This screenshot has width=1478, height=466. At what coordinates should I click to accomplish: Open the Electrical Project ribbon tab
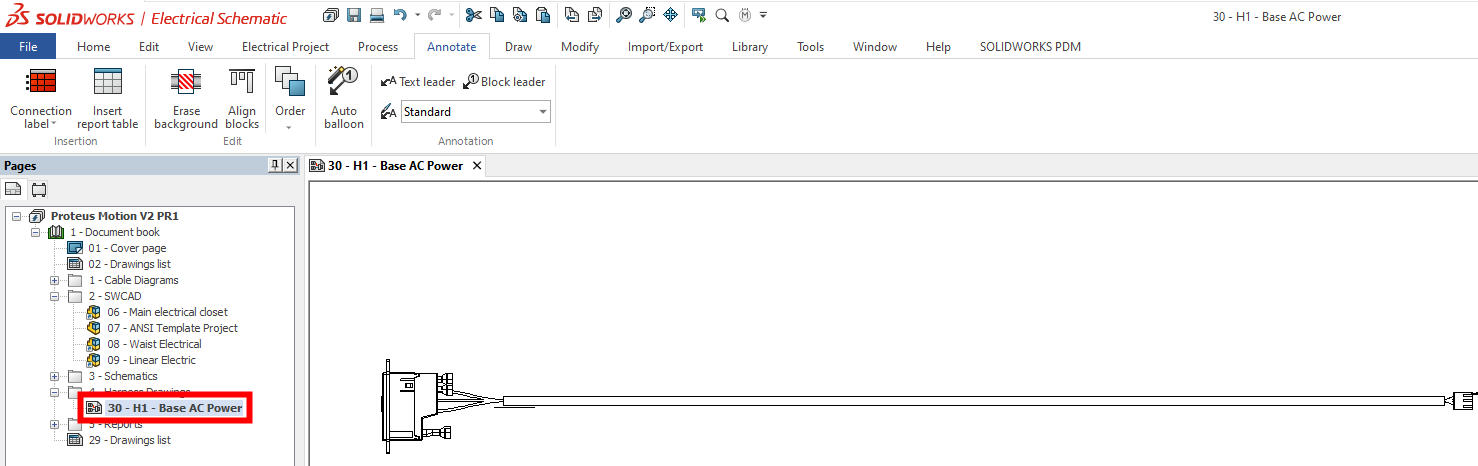pos(285,47)
